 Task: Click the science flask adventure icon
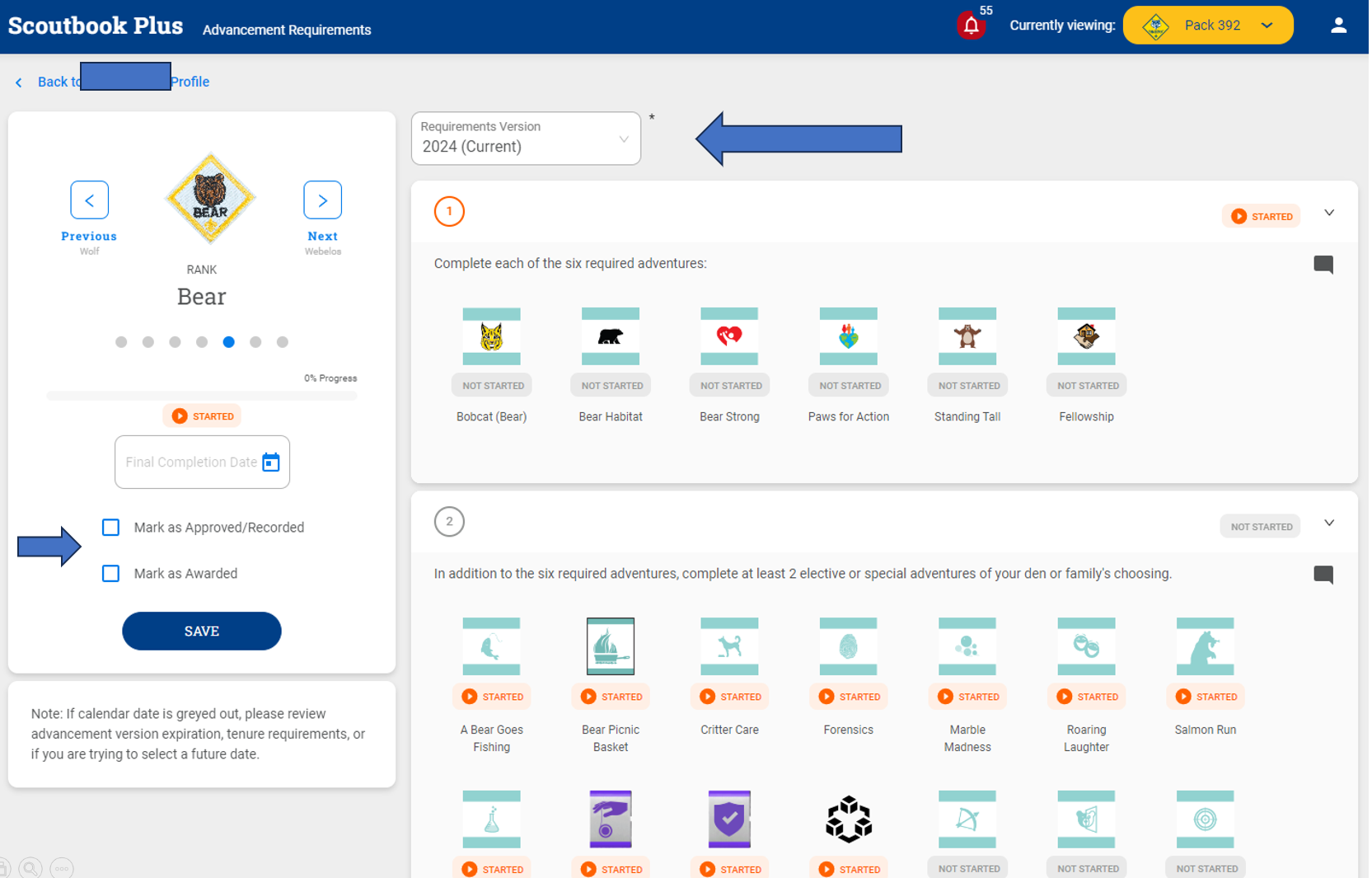tap(493, 820)
